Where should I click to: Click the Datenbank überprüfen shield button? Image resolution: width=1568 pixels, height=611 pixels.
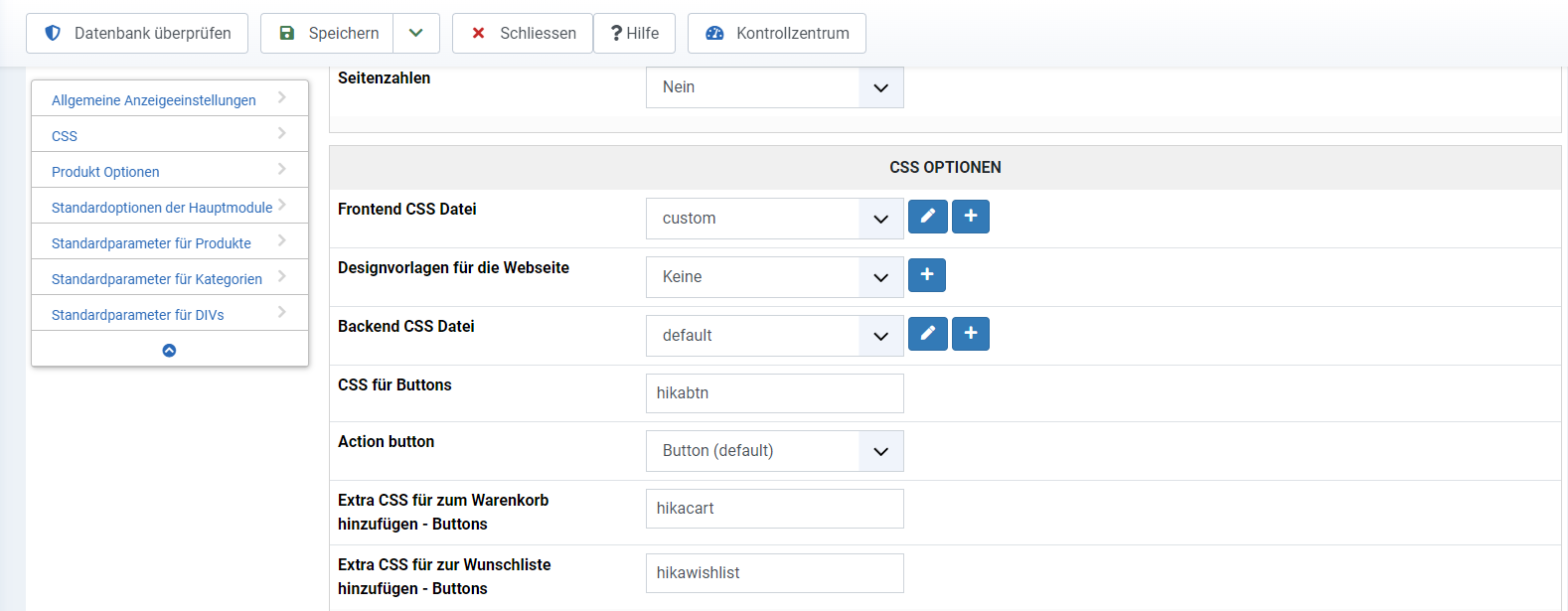tap(137, 33)
